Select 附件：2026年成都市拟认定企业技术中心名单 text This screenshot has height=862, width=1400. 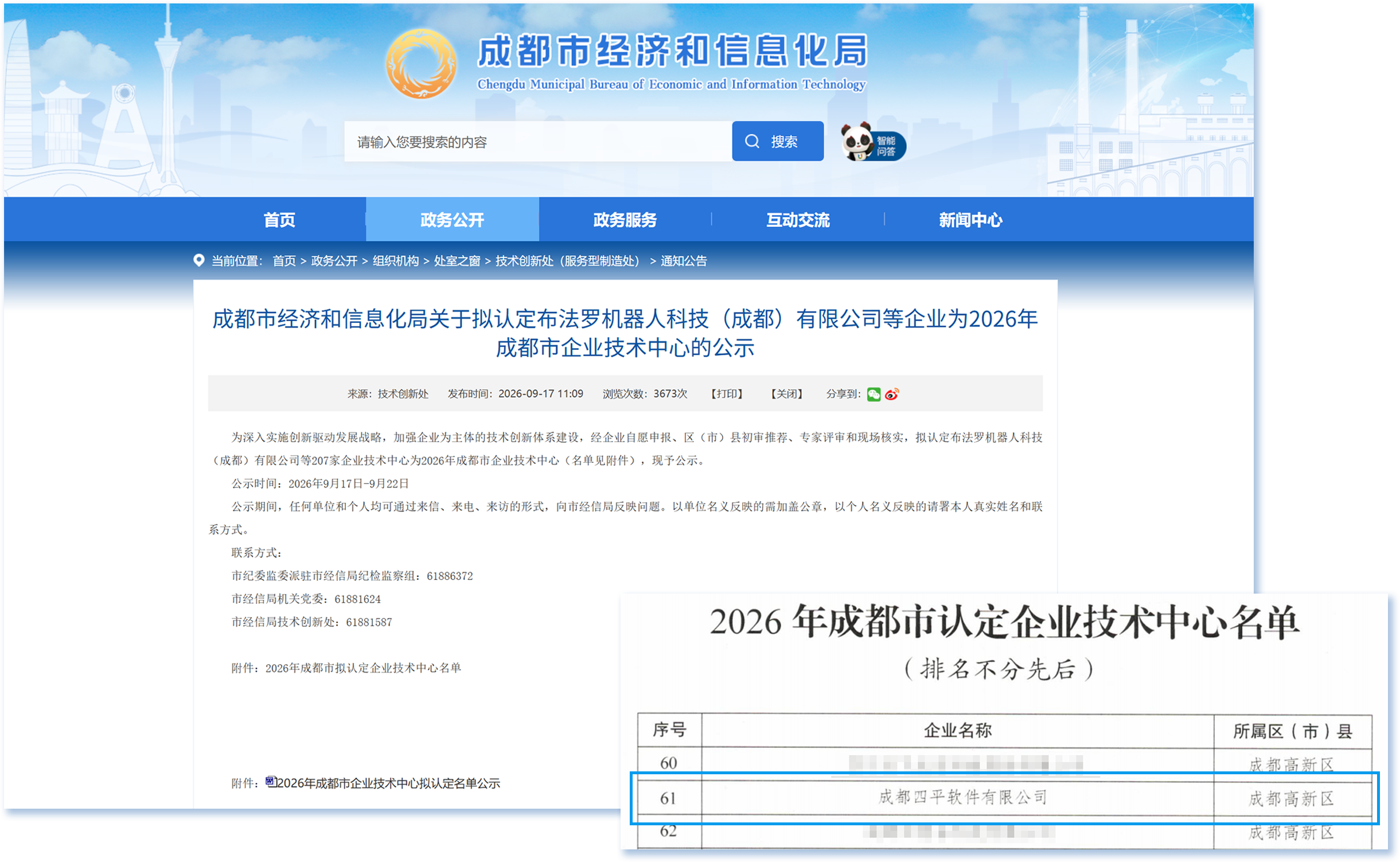346,668
